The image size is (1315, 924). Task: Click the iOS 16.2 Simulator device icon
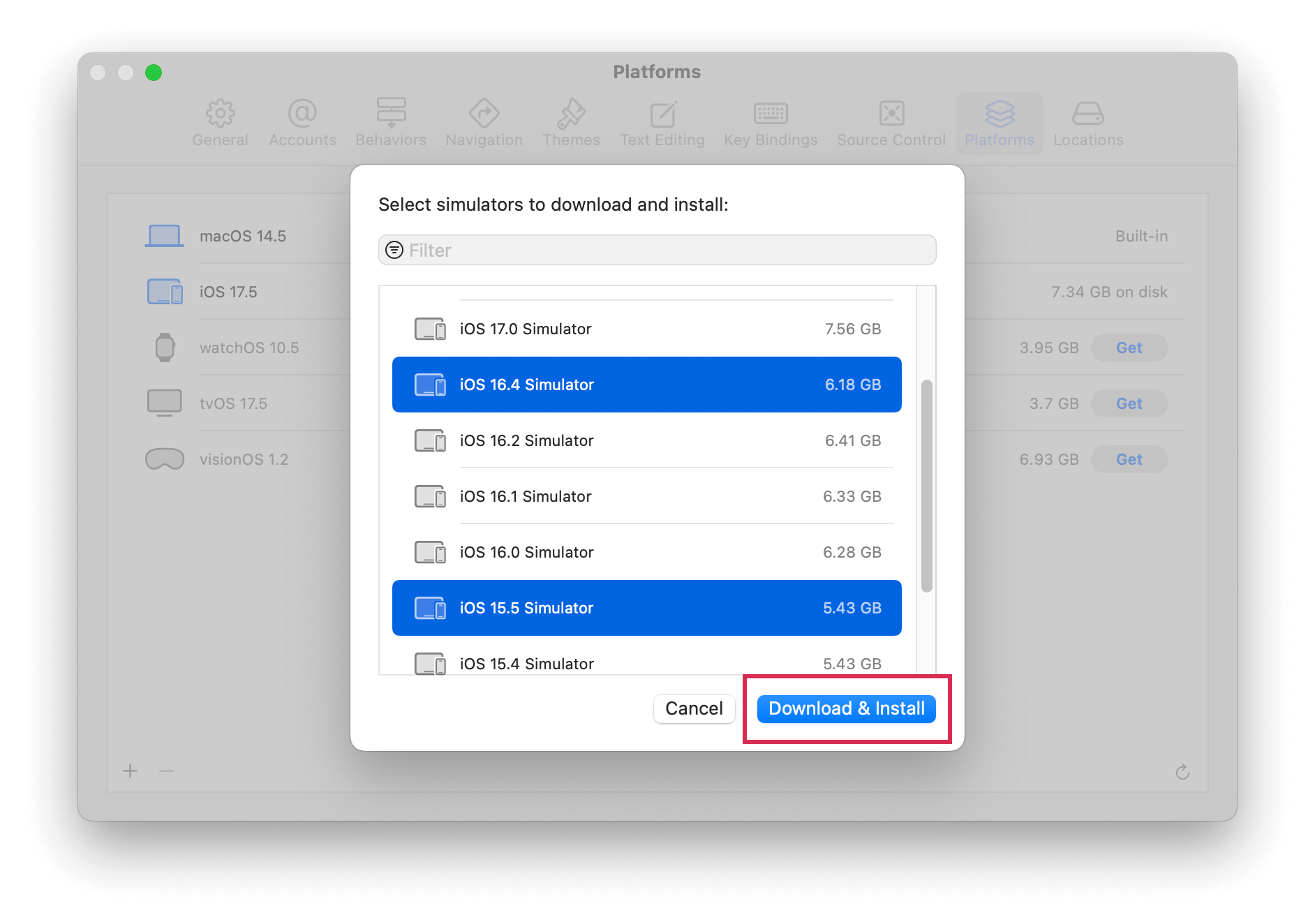coord(430,440)
